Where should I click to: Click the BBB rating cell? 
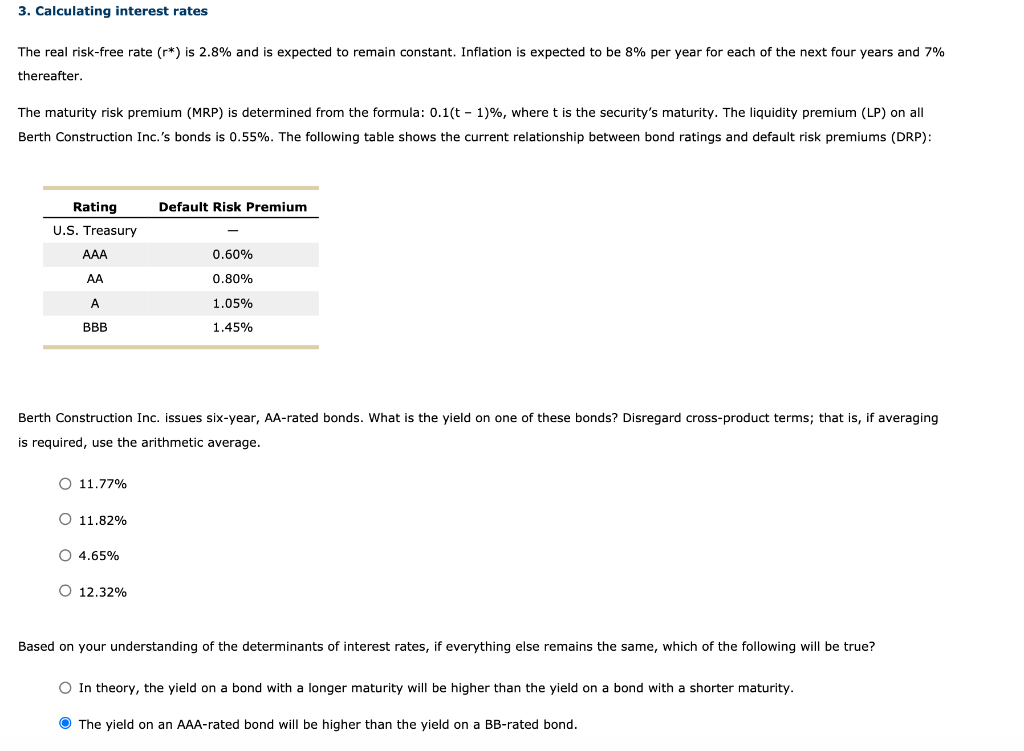(x=95, y=327)
